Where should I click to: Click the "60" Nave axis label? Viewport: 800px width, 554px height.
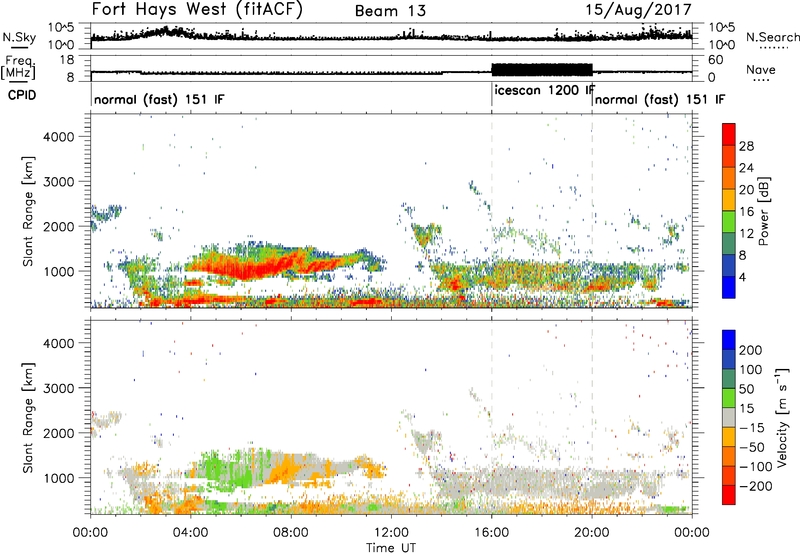click(x=716, y=60)
